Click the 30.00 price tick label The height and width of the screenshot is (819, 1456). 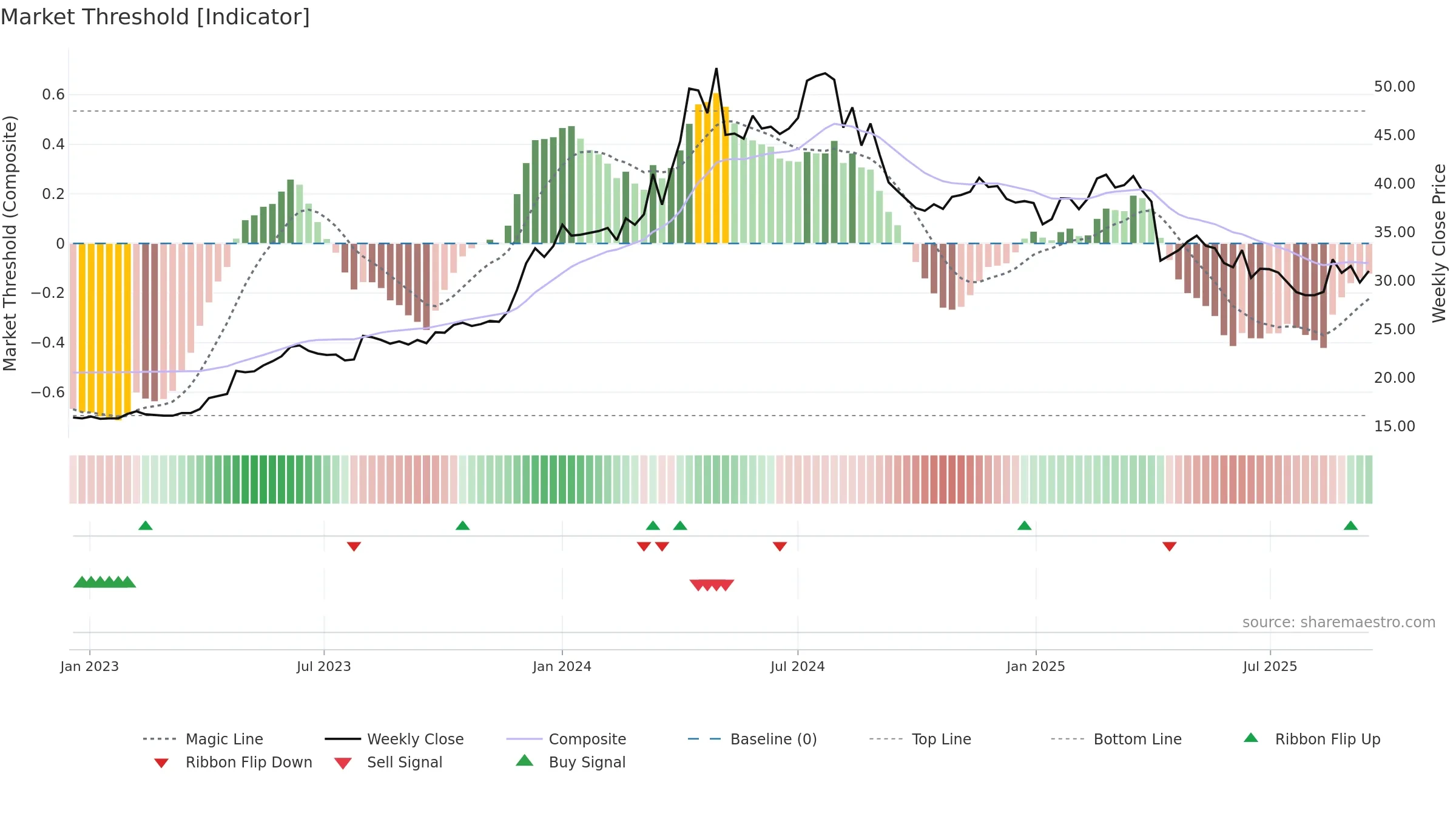(x=1395, y=281)
